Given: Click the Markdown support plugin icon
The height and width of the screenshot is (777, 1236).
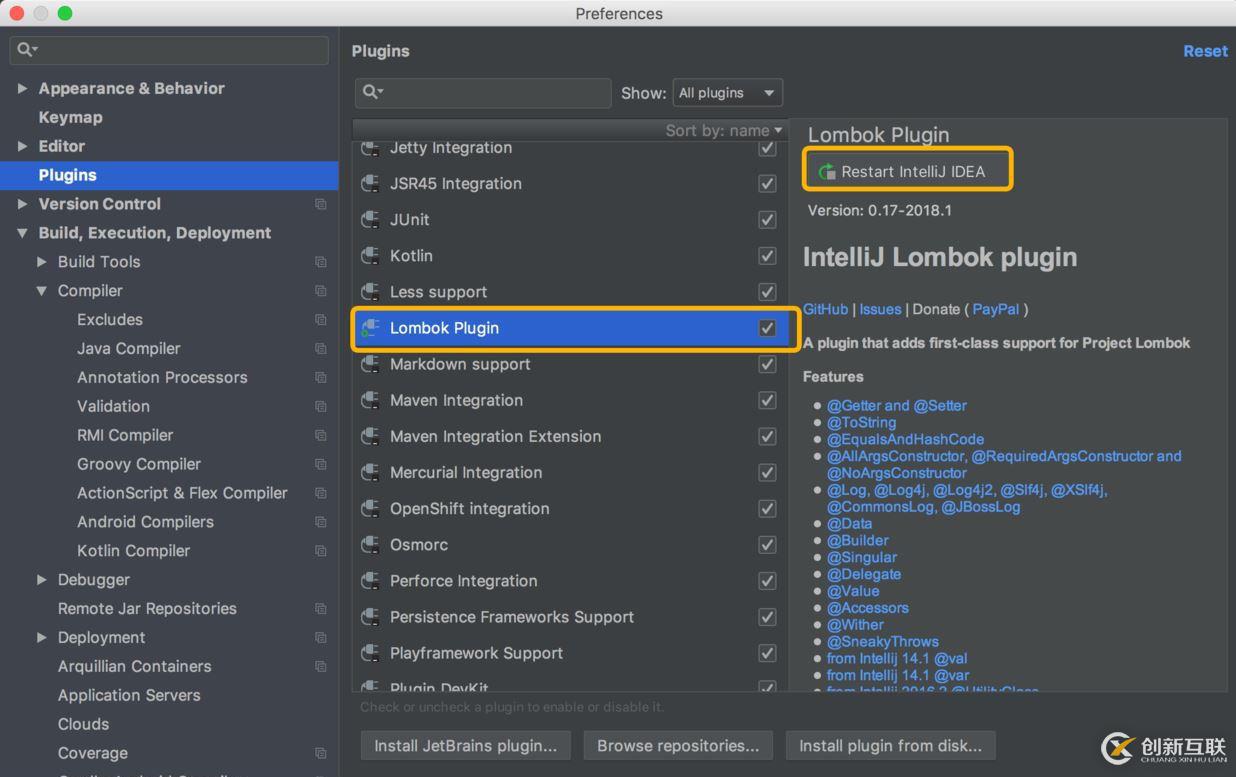Looking at the screenshot, I should pyautogui.click(x=371, y=364).
